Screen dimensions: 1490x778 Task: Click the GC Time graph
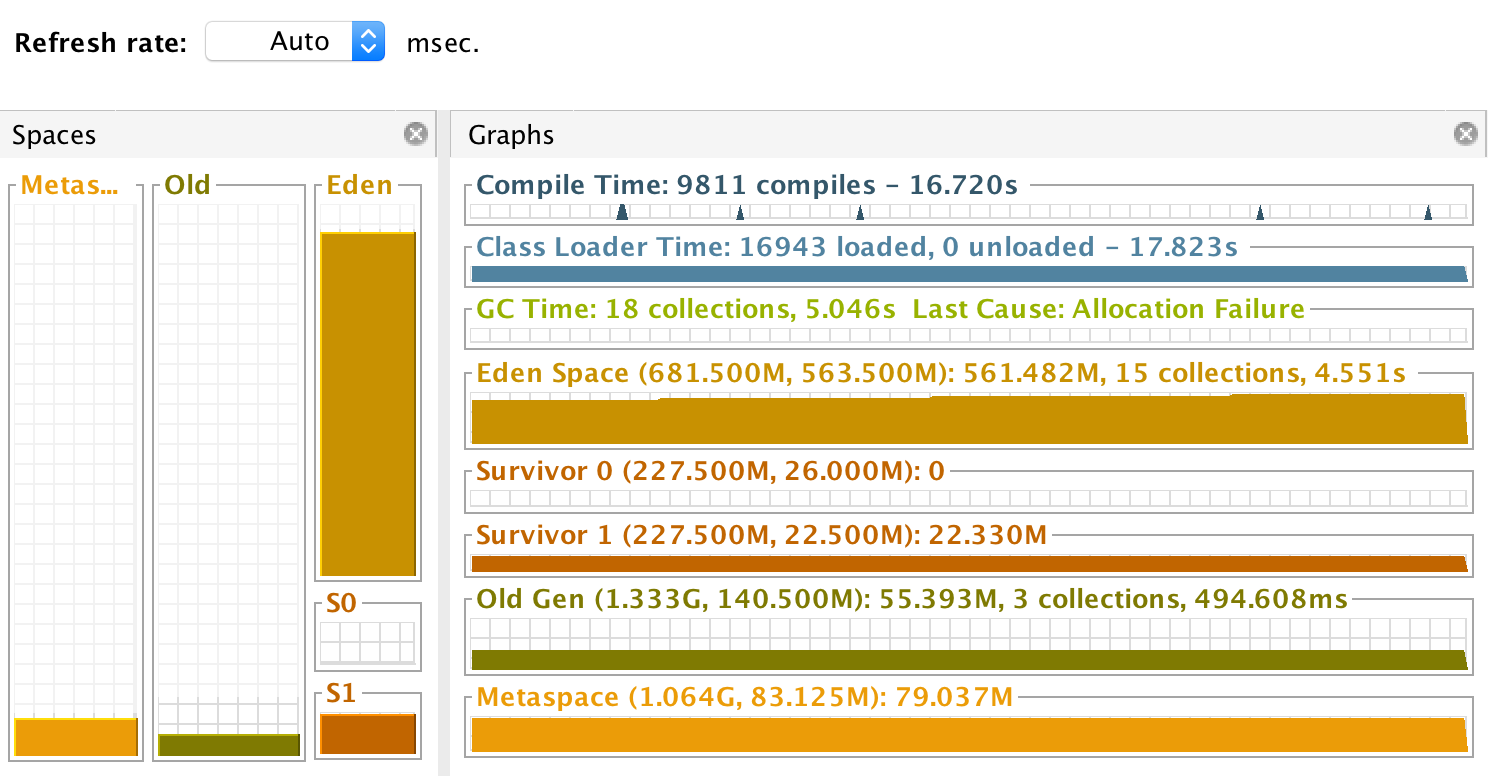pos(968,335)
